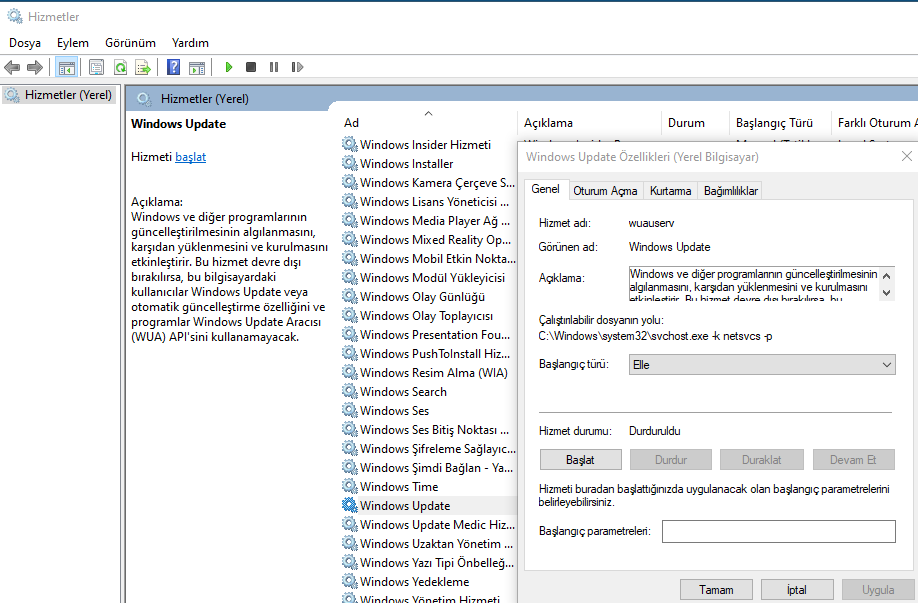Click the green Start Service icon

[x=229, y=67]
